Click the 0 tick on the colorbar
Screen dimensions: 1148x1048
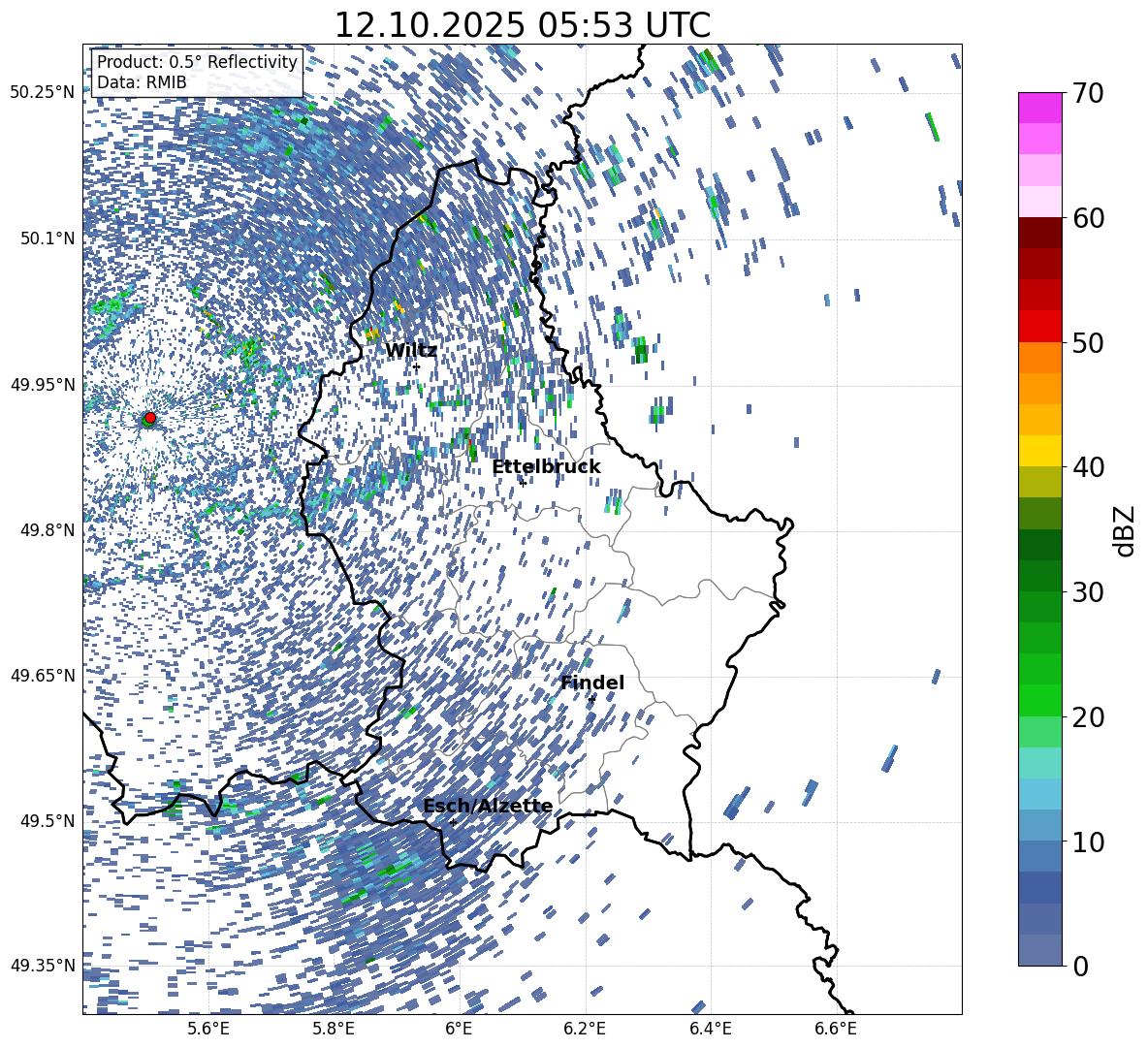1080,967
